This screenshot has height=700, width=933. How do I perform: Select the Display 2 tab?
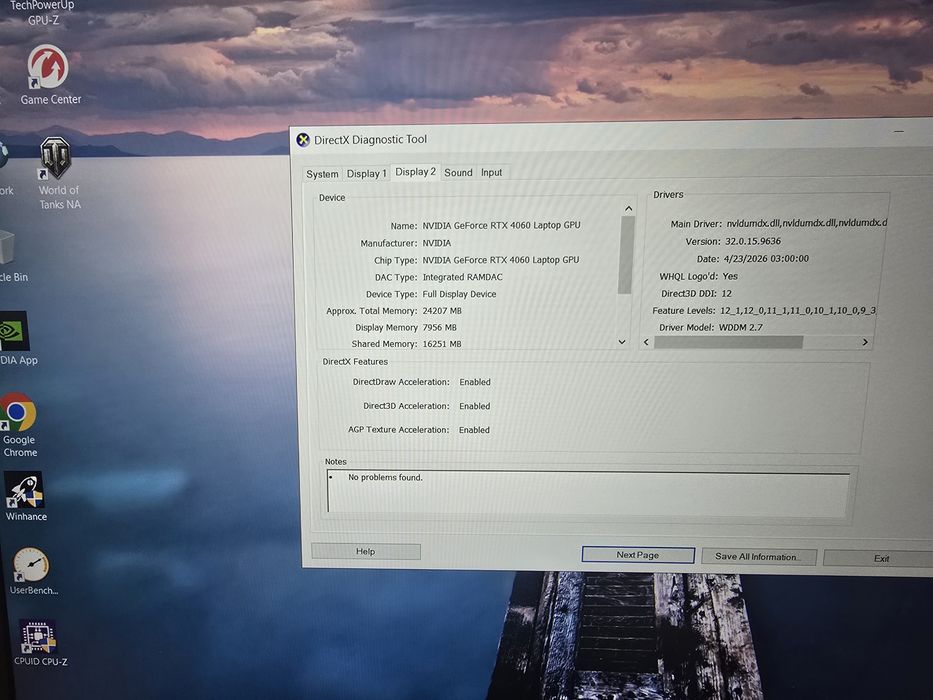pos(415,171)
